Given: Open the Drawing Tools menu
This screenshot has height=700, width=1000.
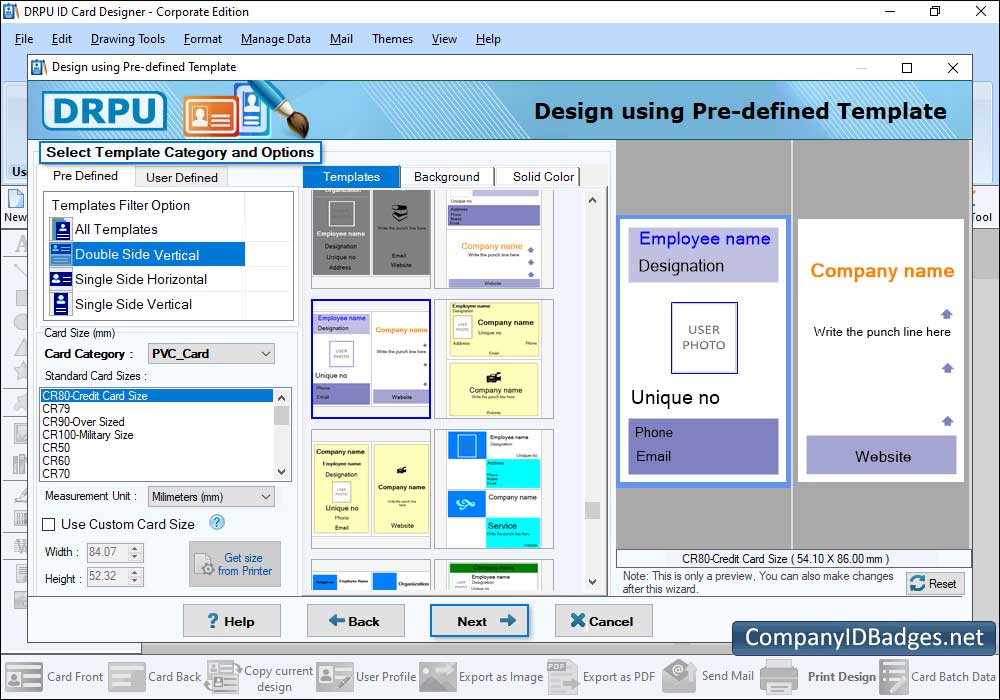Looking at the screenshot, I should point(128,39).
